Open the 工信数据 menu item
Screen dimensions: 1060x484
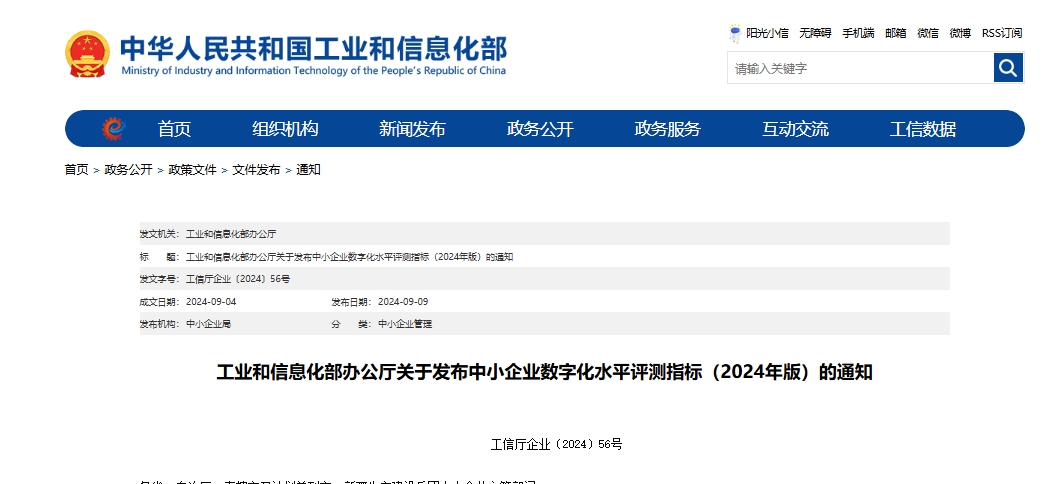pyautogui.click(x=923, y=129)
